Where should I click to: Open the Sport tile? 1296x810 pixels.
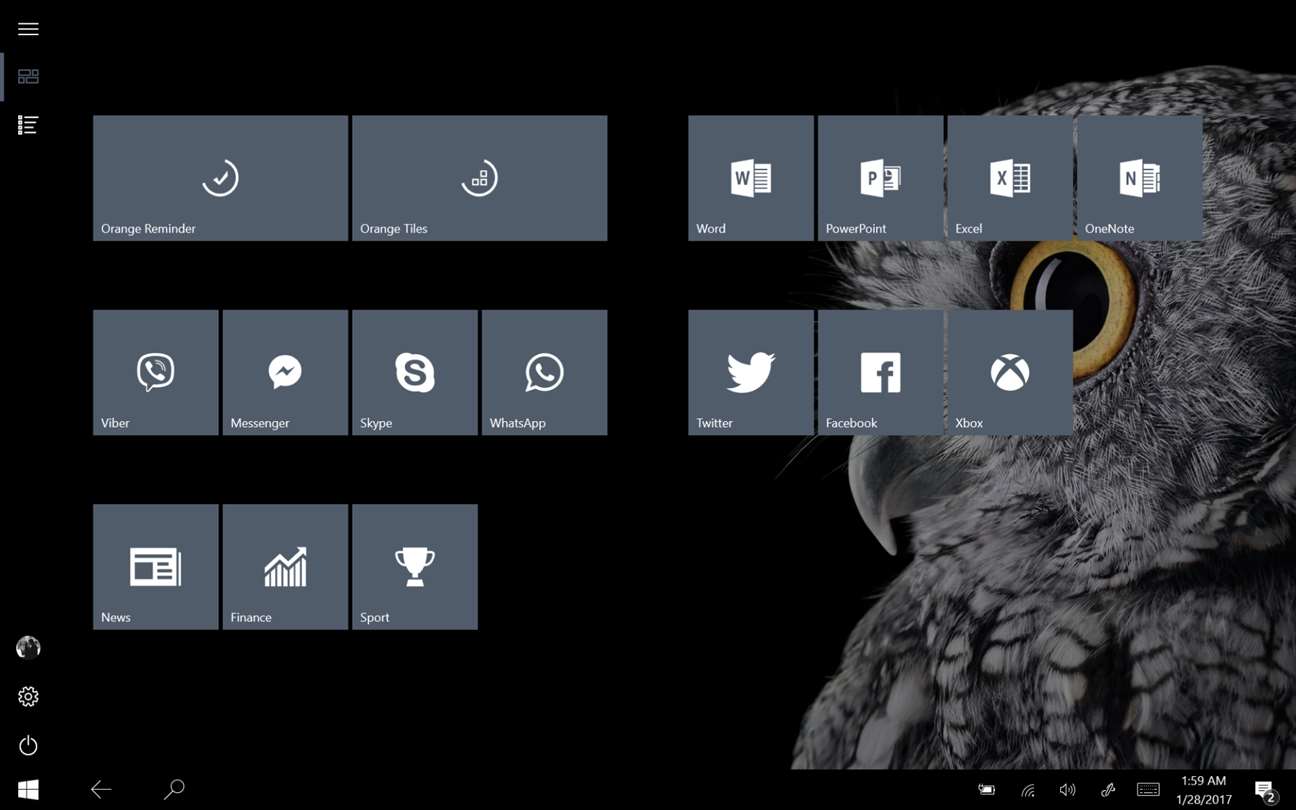pos(414,567)
